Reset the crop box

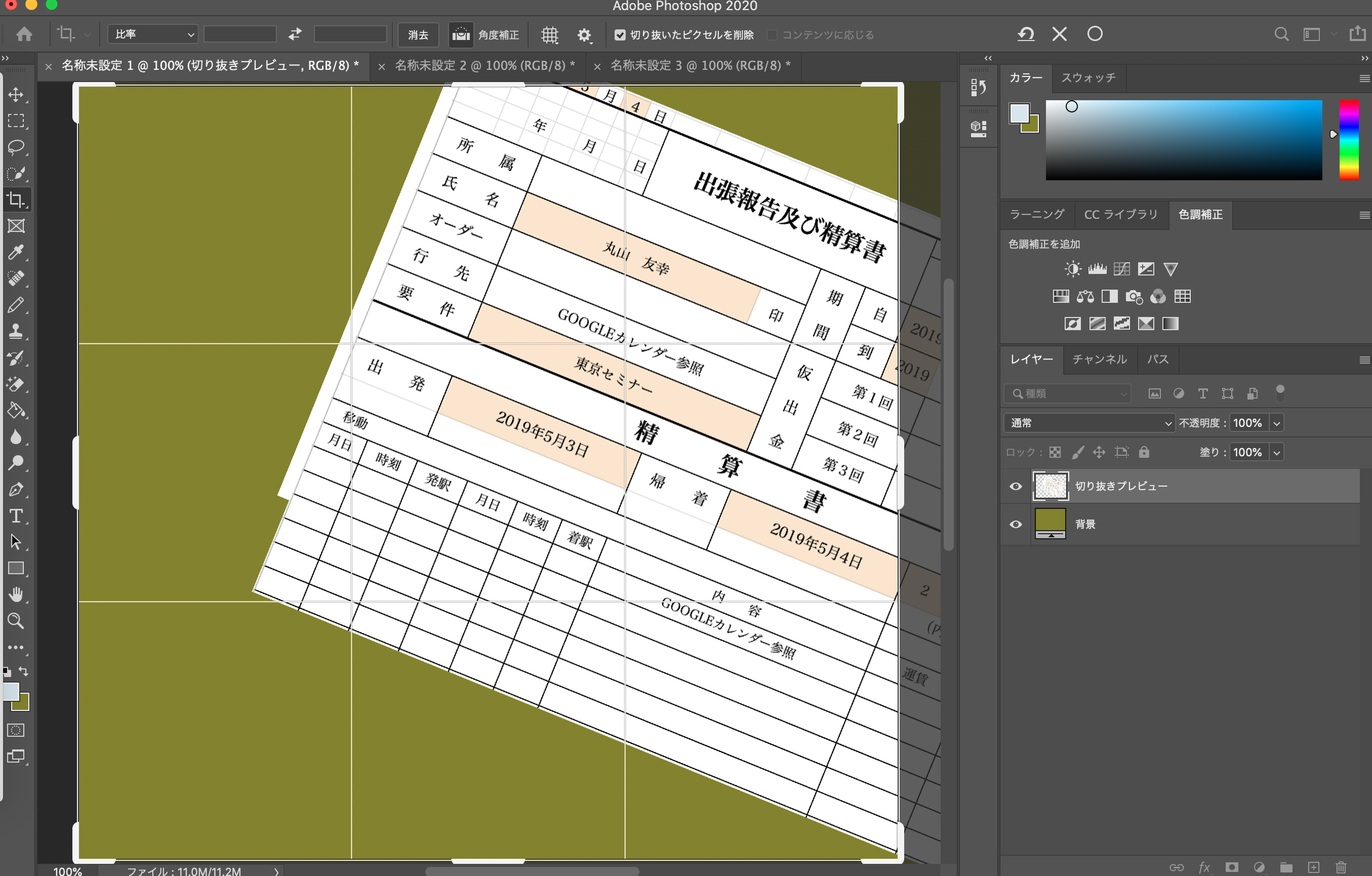click(1026, 34)
